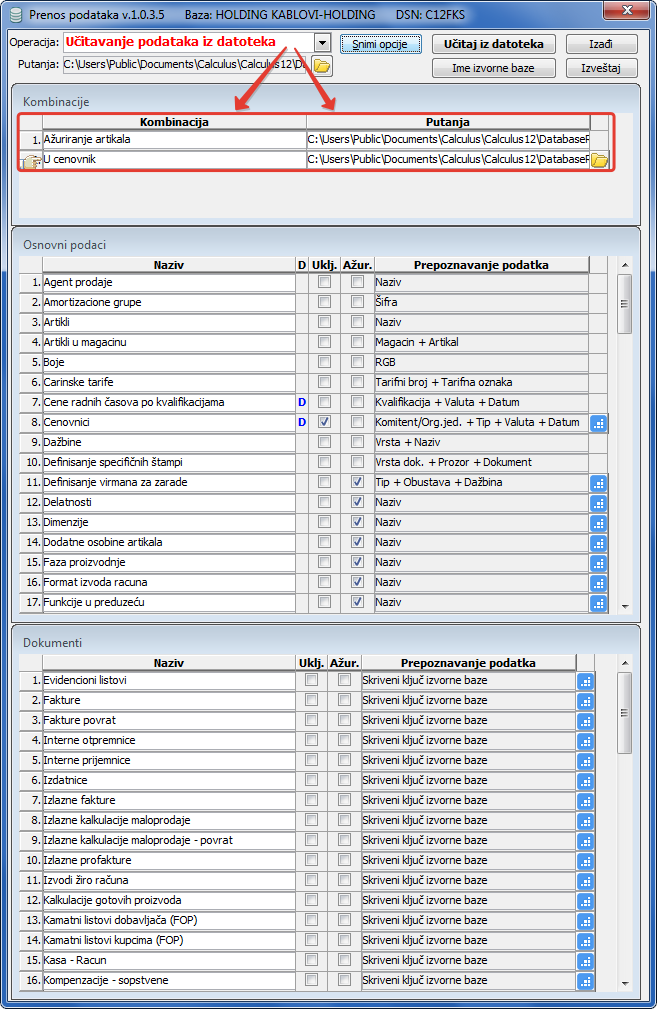This screenshot has width=657, height=1009.
Task: Click blue icon beside Evidencioni listovi
Action: pos(586,681)
